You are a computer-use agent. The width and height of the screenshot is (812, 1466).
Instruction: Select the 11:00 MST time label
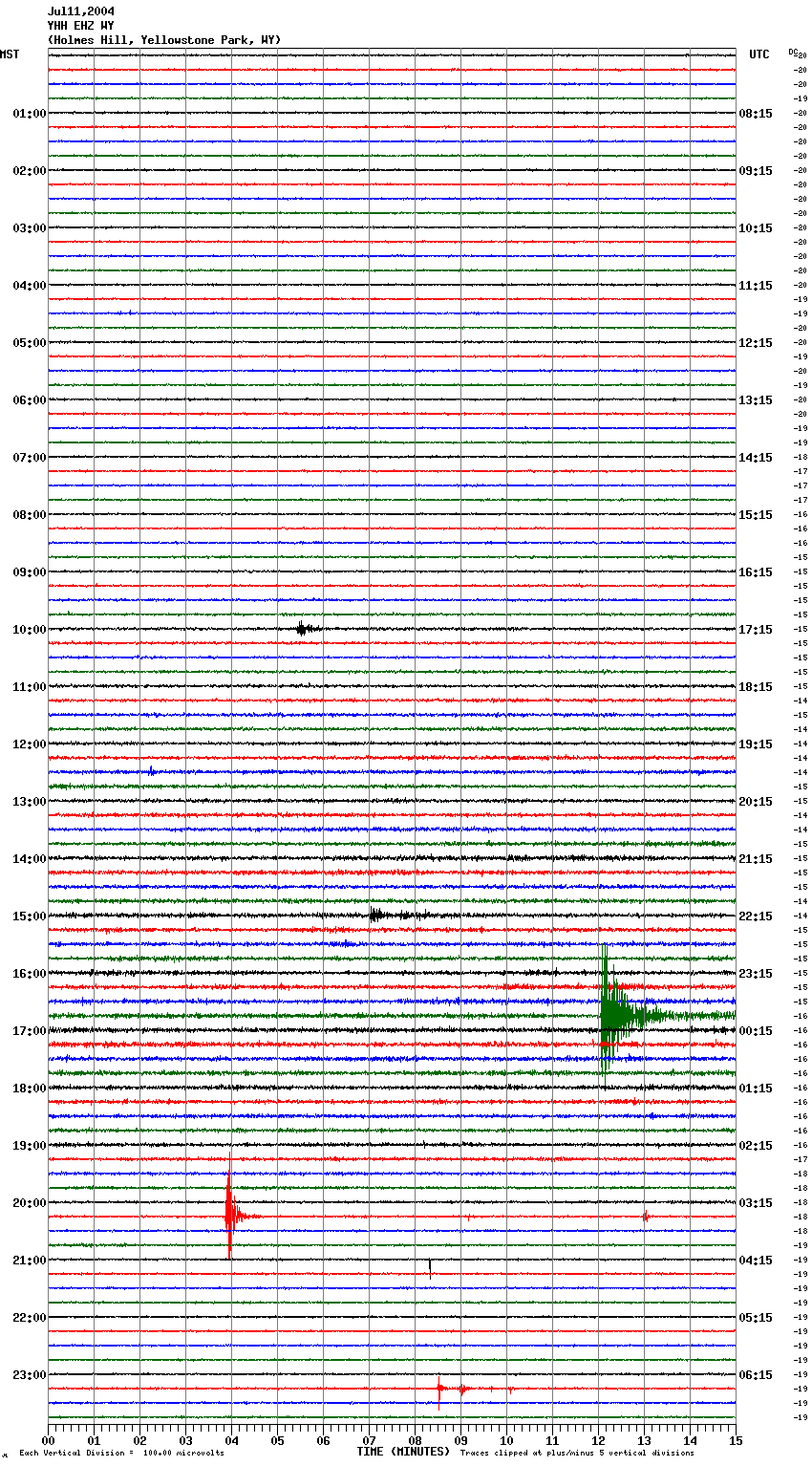pos(29,687)
